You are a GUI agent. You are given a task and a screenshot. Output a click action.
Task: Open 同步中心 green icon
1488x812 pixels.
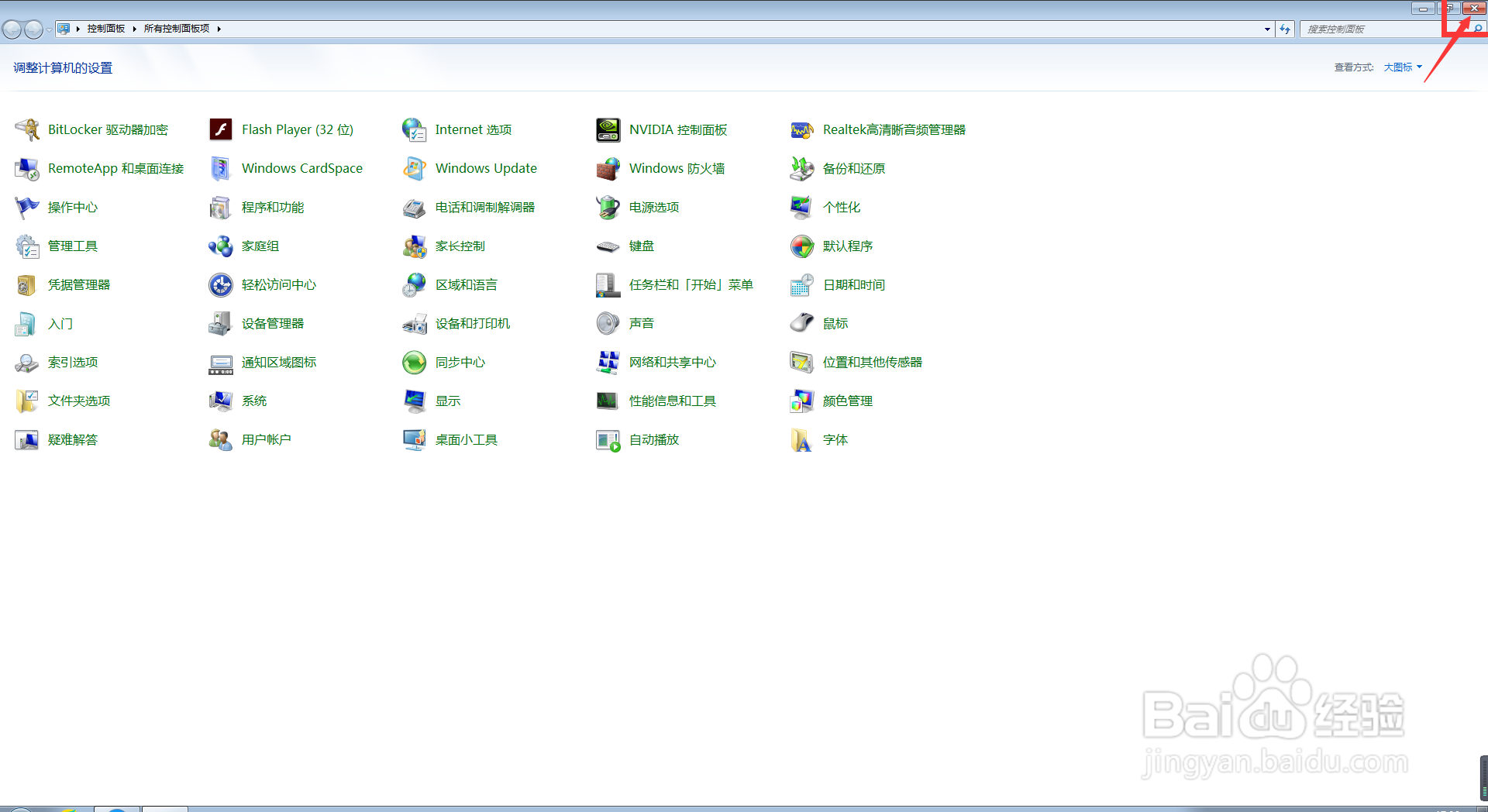[x=415, y=362]
